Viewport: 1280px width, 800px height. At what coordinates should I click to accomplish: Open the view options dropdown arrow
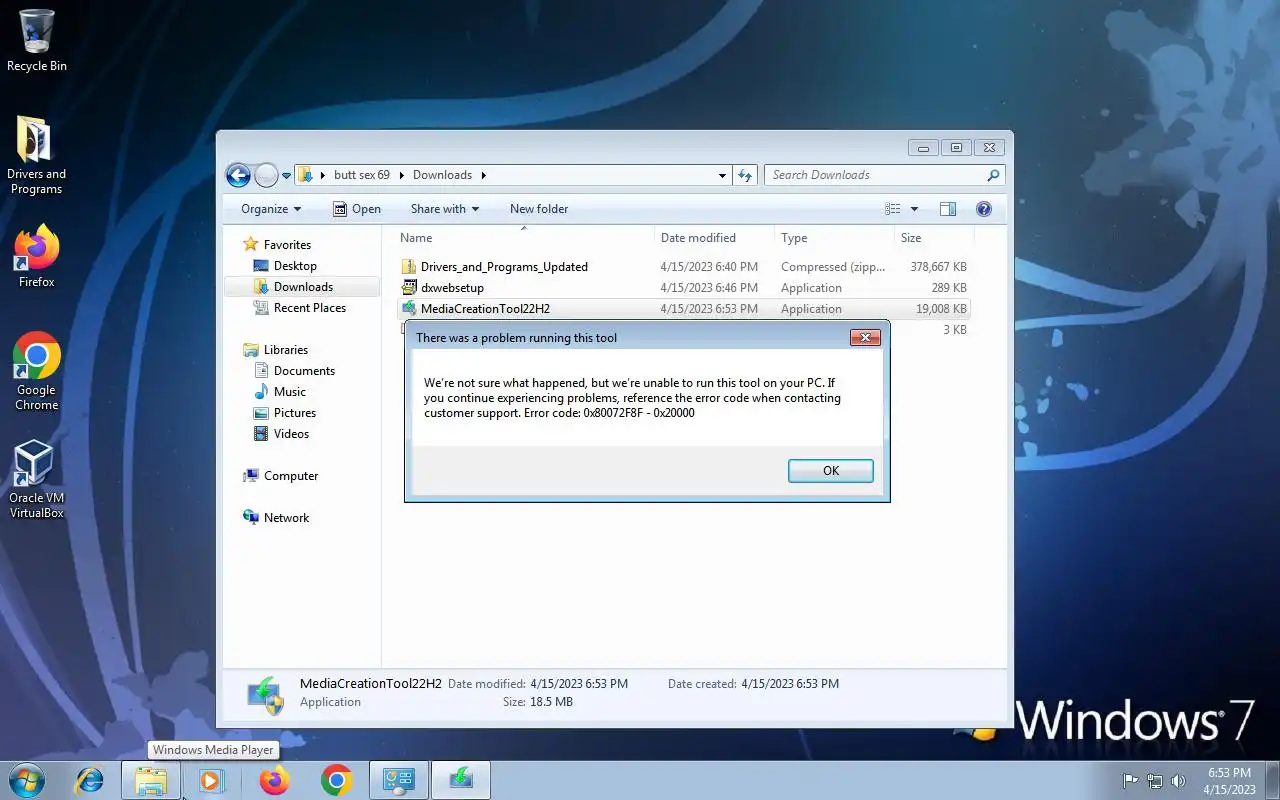coord(914,209)
